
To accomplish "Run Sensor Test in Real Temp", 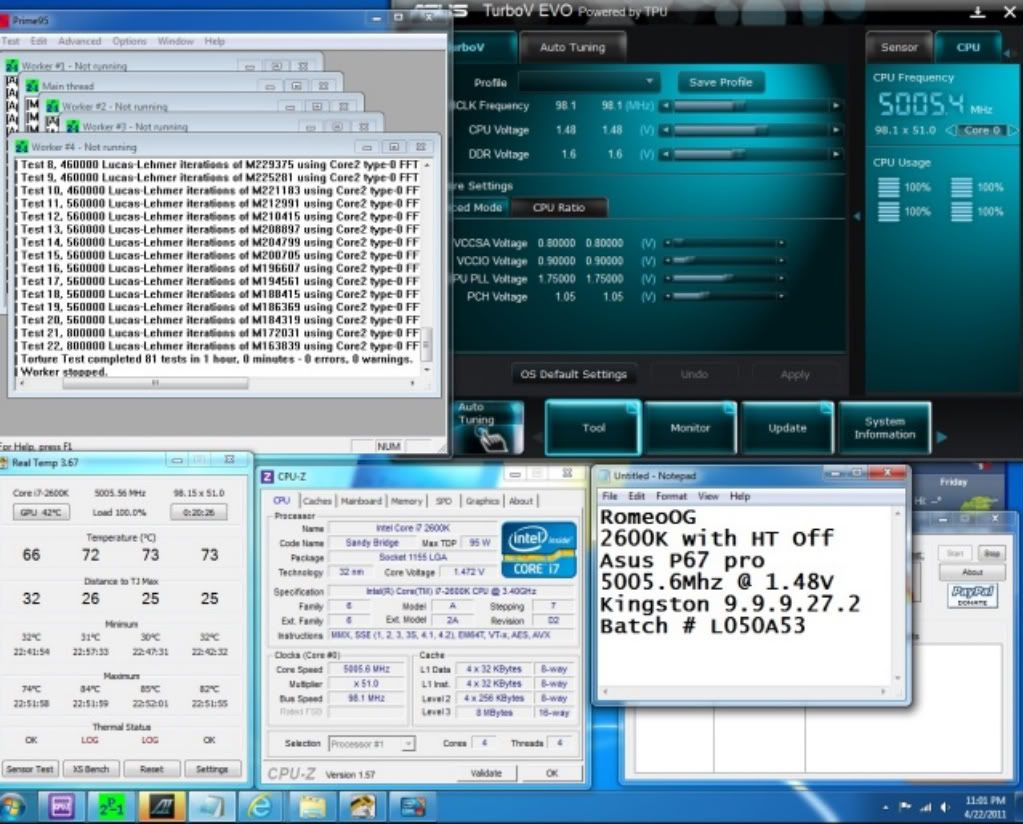I will (x=29, y=769).
